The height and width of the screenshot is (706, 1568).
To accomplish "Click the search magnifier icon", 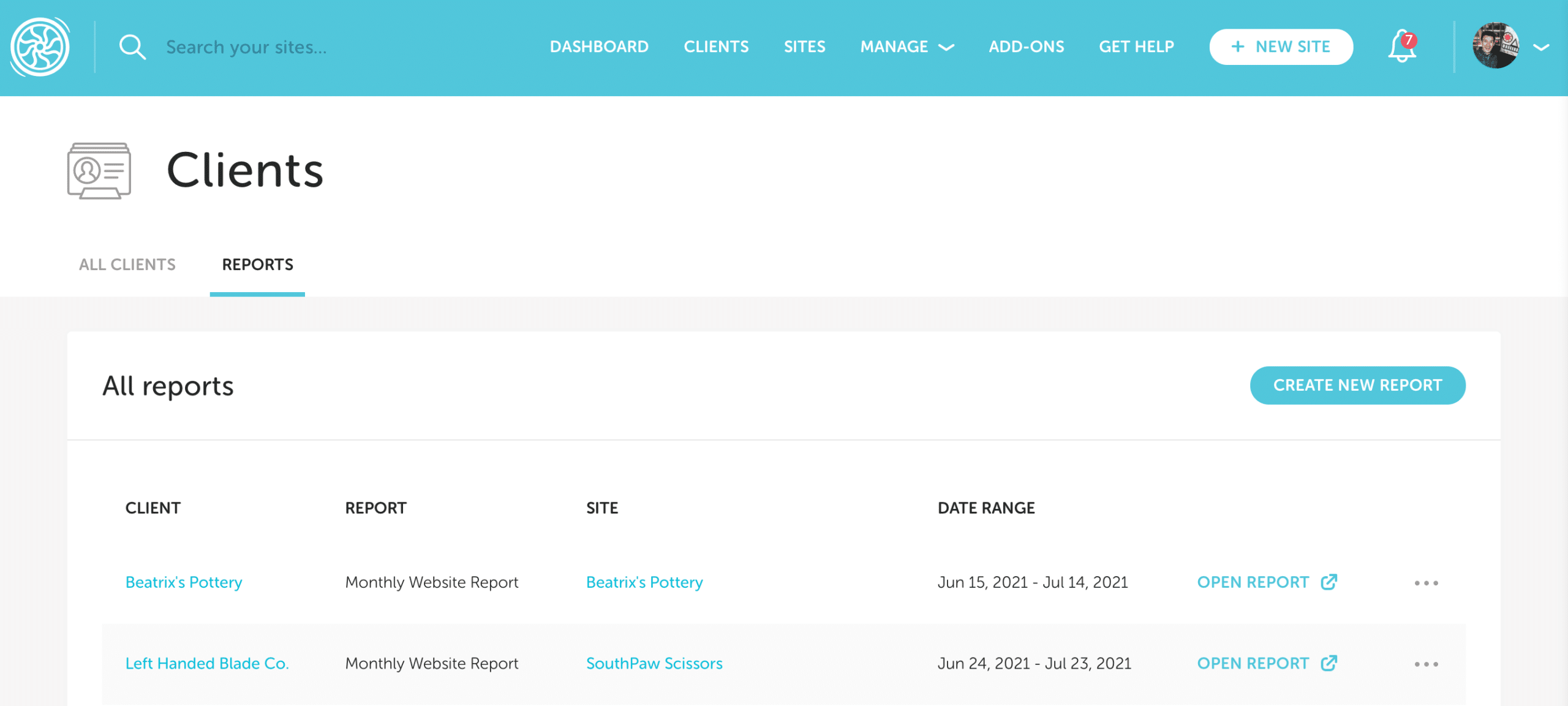I will point(132,47).
